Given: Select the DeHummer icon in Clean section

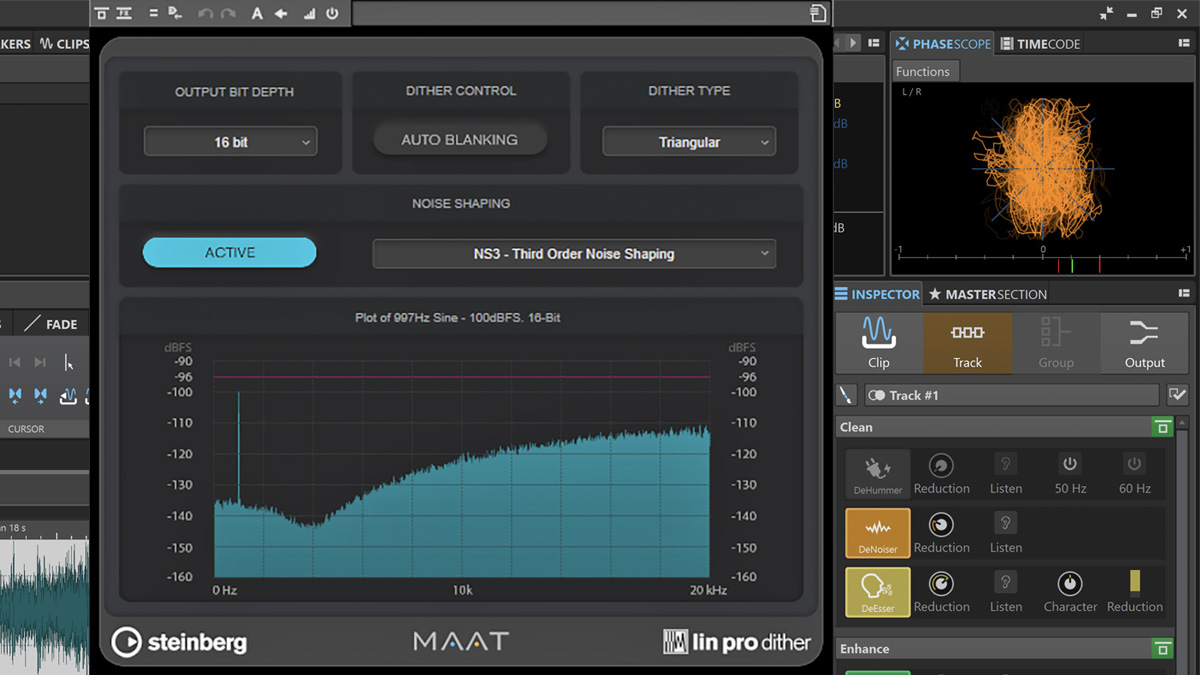Looking at the screenshot, I should [x=877, y=473].
